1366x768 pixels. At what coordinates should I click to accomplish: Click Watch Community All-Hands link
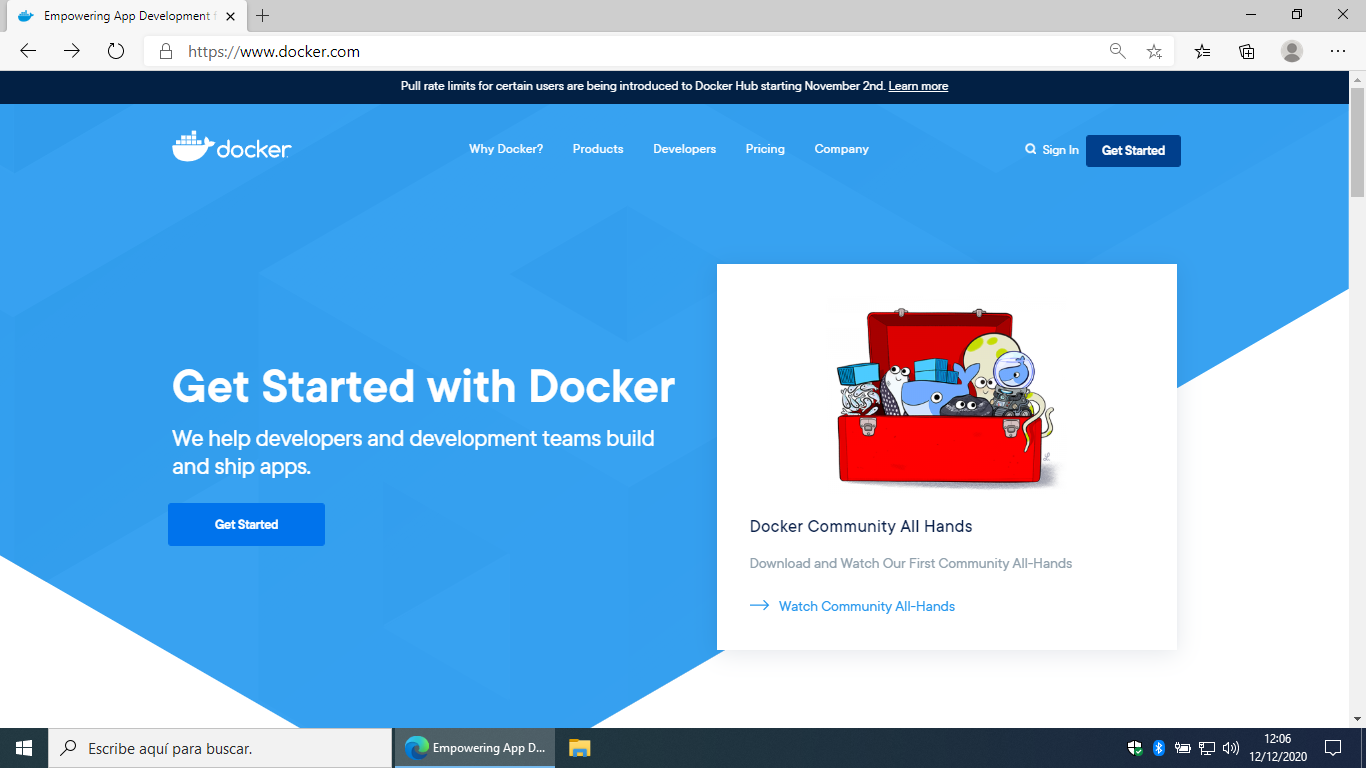click(x=852, y=606)
